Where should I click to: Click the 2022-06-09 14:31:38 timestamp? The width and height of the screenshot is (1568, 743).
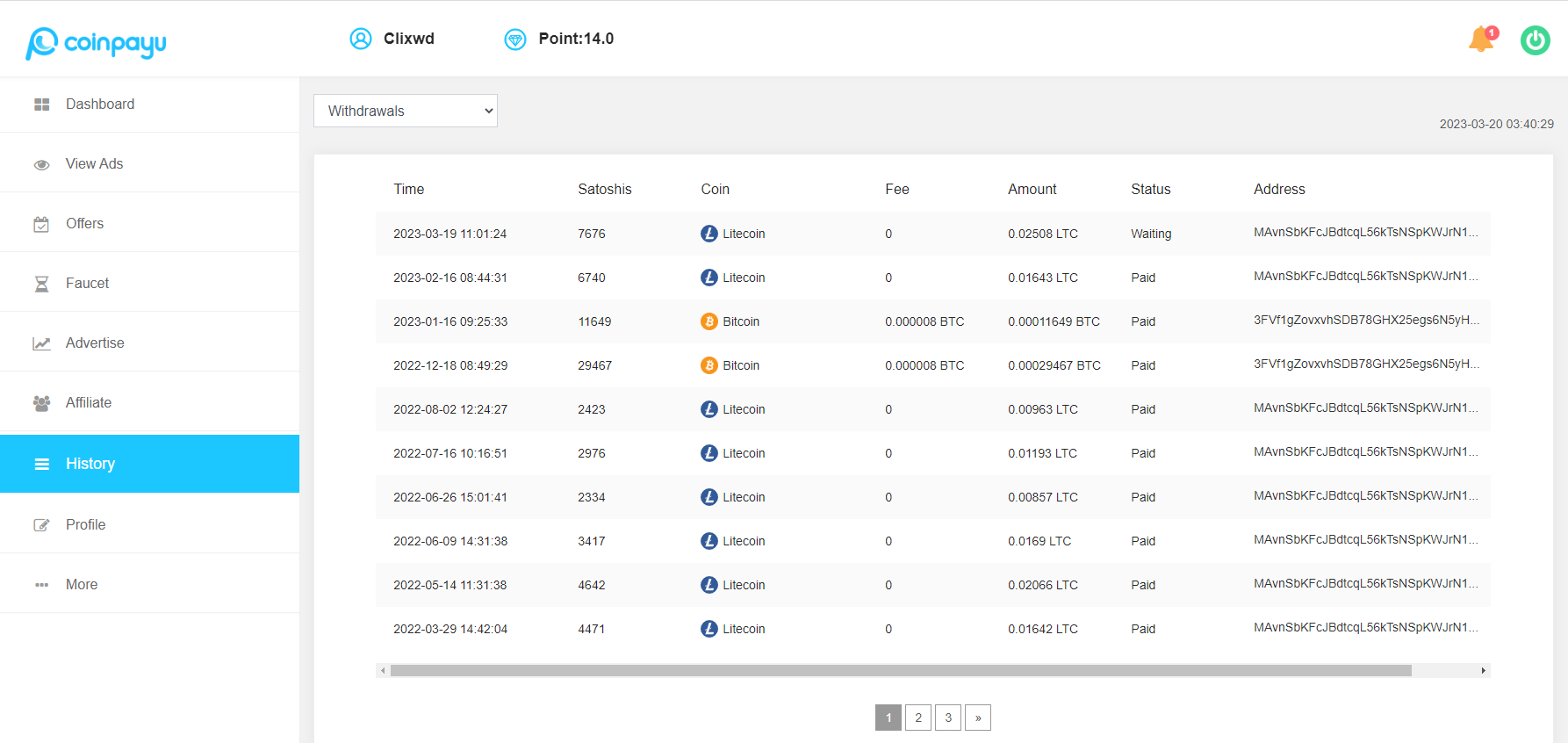click(x=450, y=541)
